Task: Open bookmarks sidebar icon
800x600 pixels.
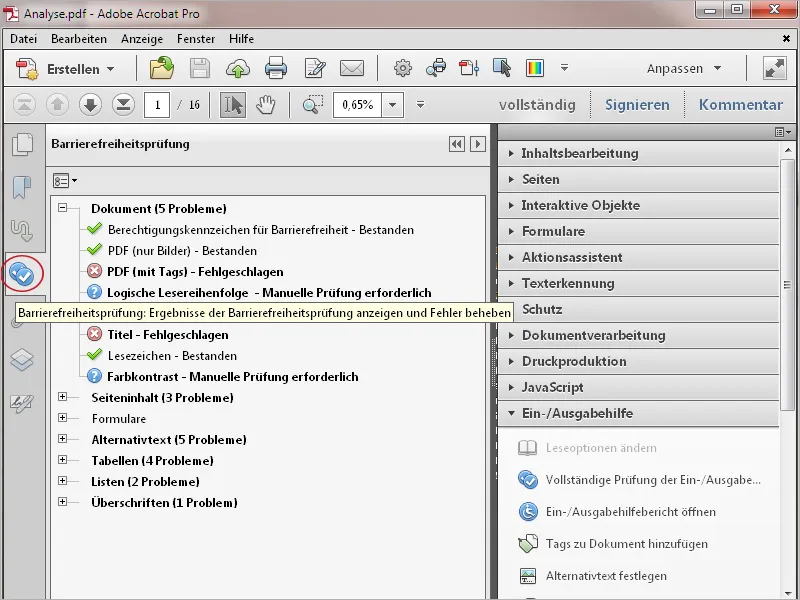Action: pos(22,187)
